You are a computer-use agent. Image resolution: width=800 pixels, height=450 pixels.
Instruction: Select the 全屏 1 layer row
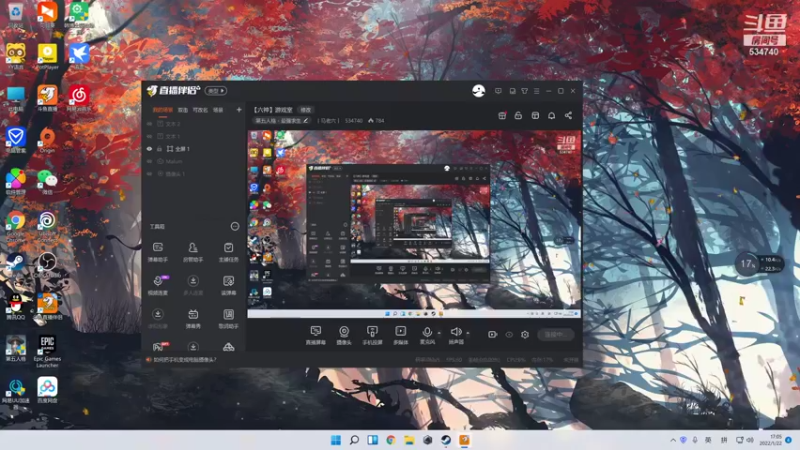coord(194,149)
